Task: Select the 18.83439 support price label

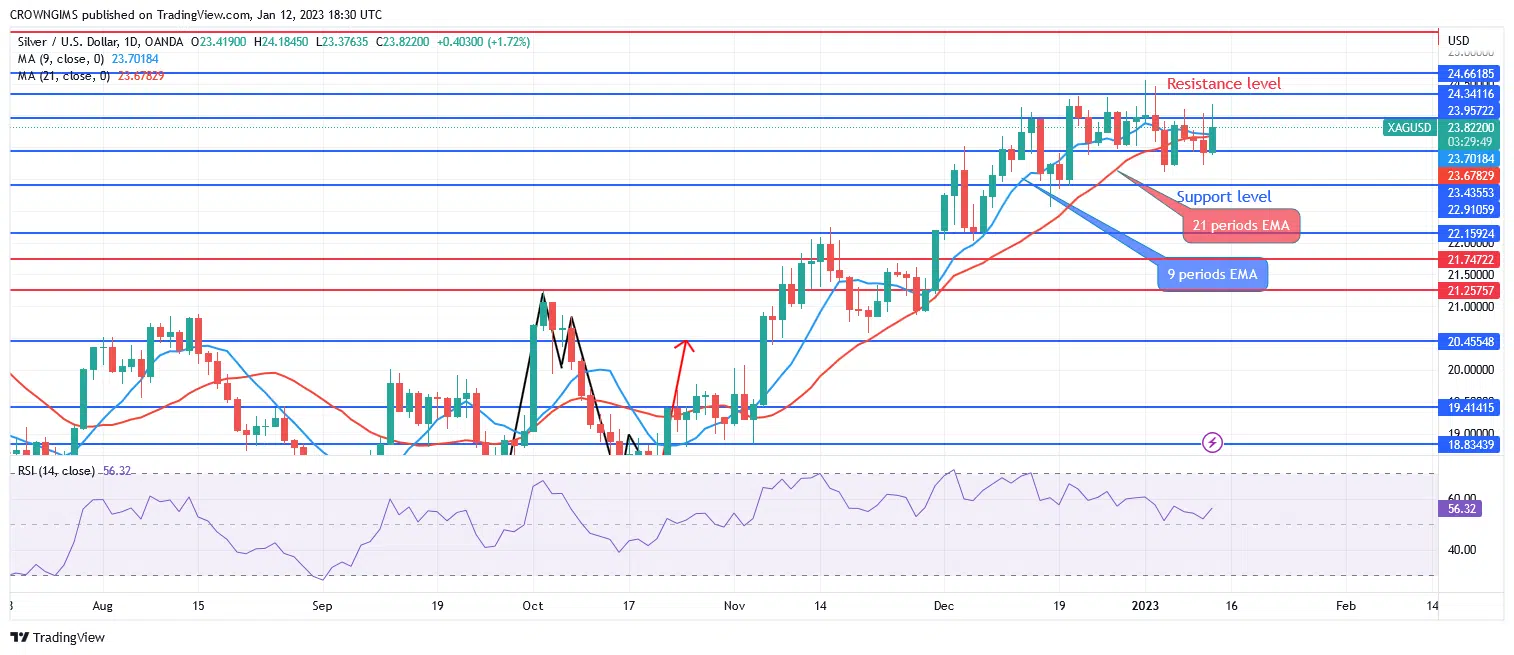Action: pyautogui.click(x=1471, y=444)
